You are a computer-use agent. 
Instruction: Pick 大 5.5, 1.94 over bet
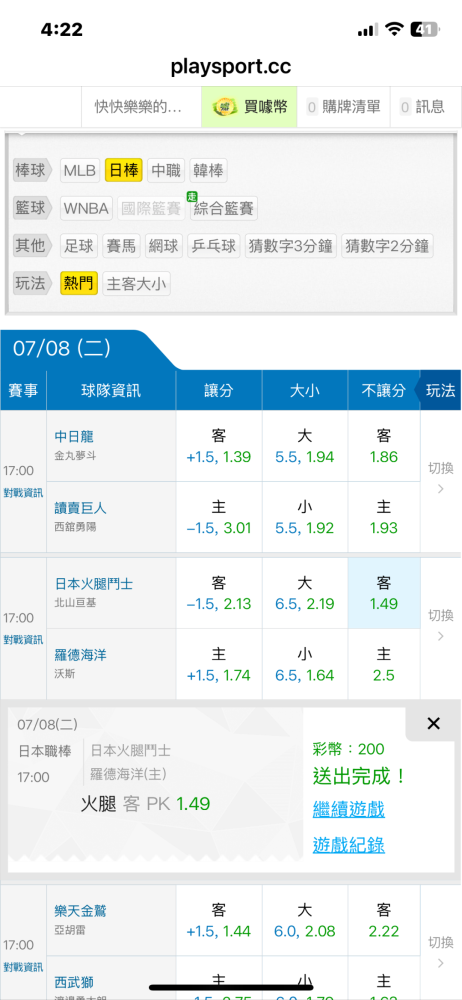[x=305, y=446]
